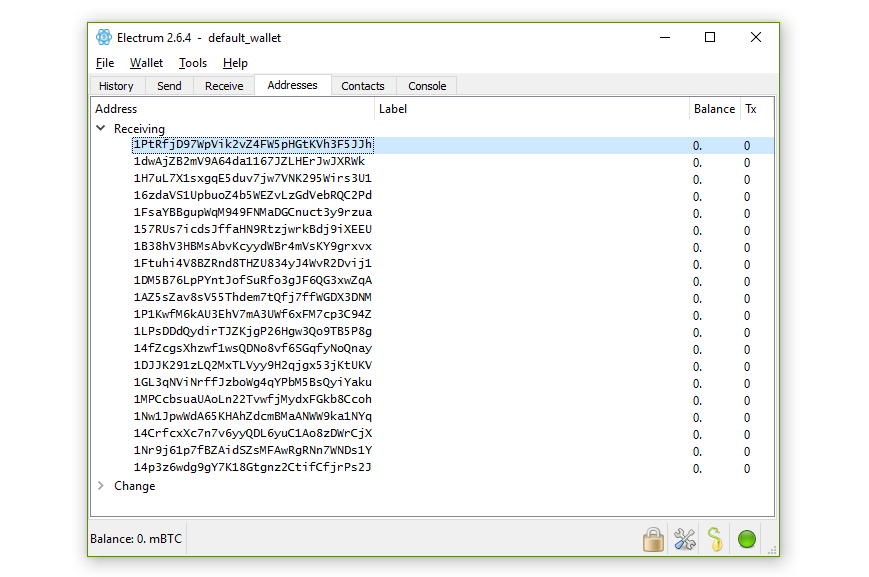Open the Wallet menu

(x=146, y=63)
